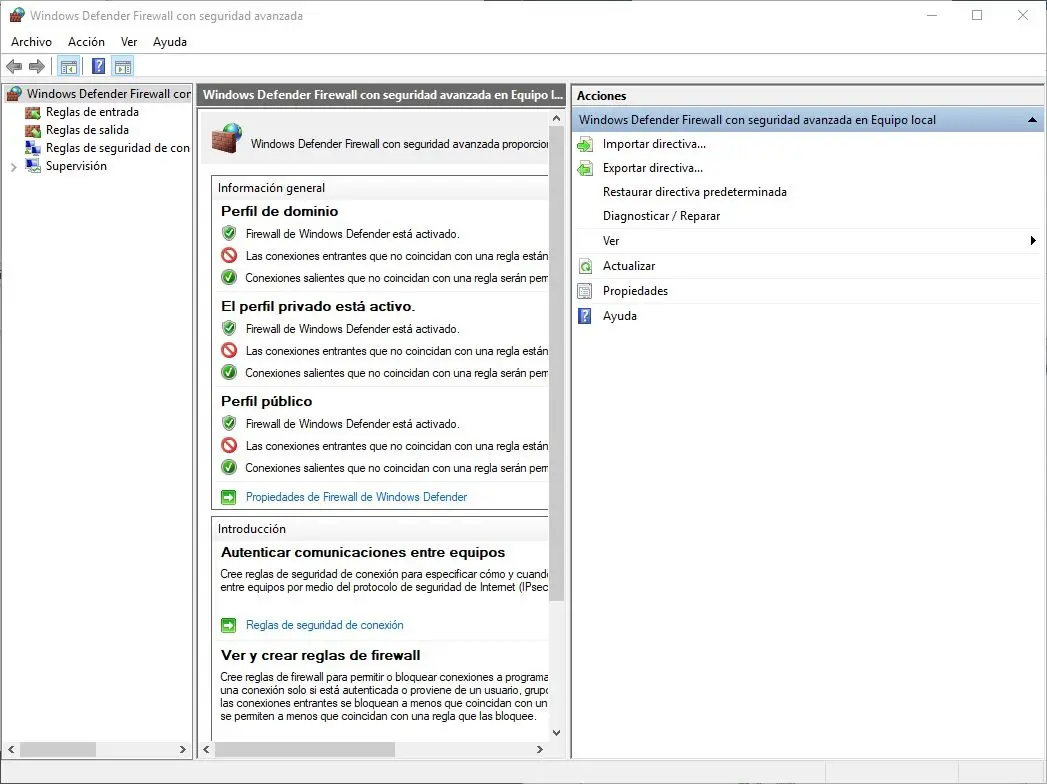Click the tree pane horizontal scroll right arrow

[183, 750]
